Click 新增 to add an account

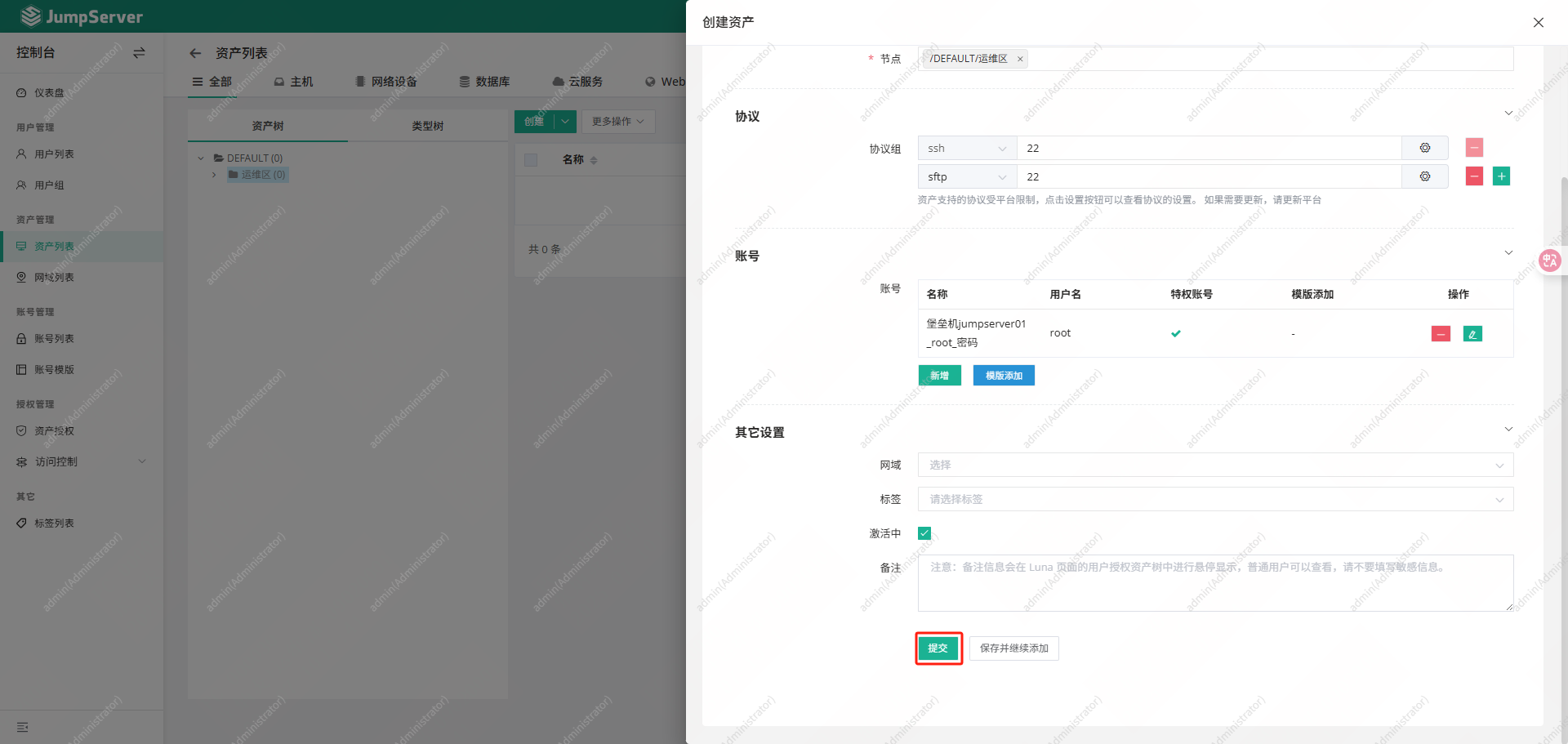940,376
